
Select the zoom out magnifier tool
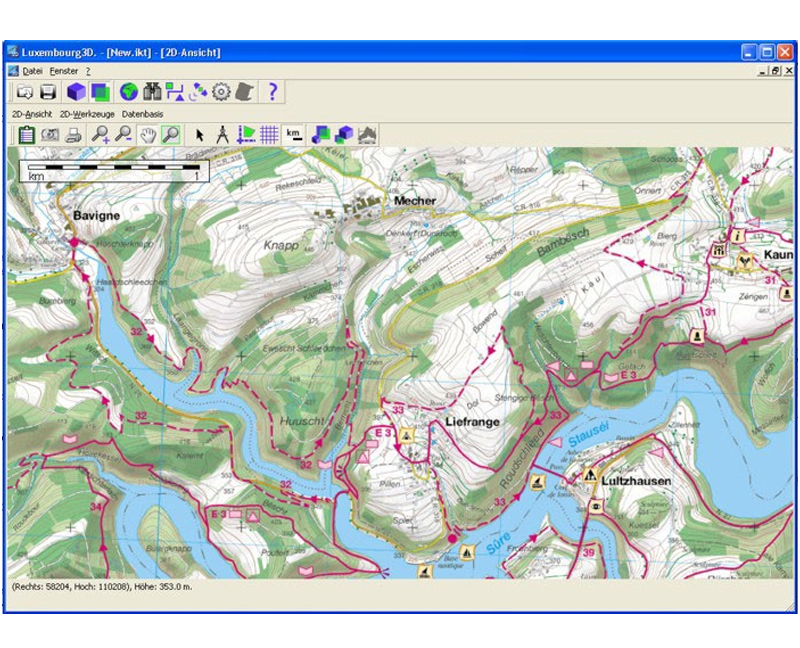coord(123,134)
